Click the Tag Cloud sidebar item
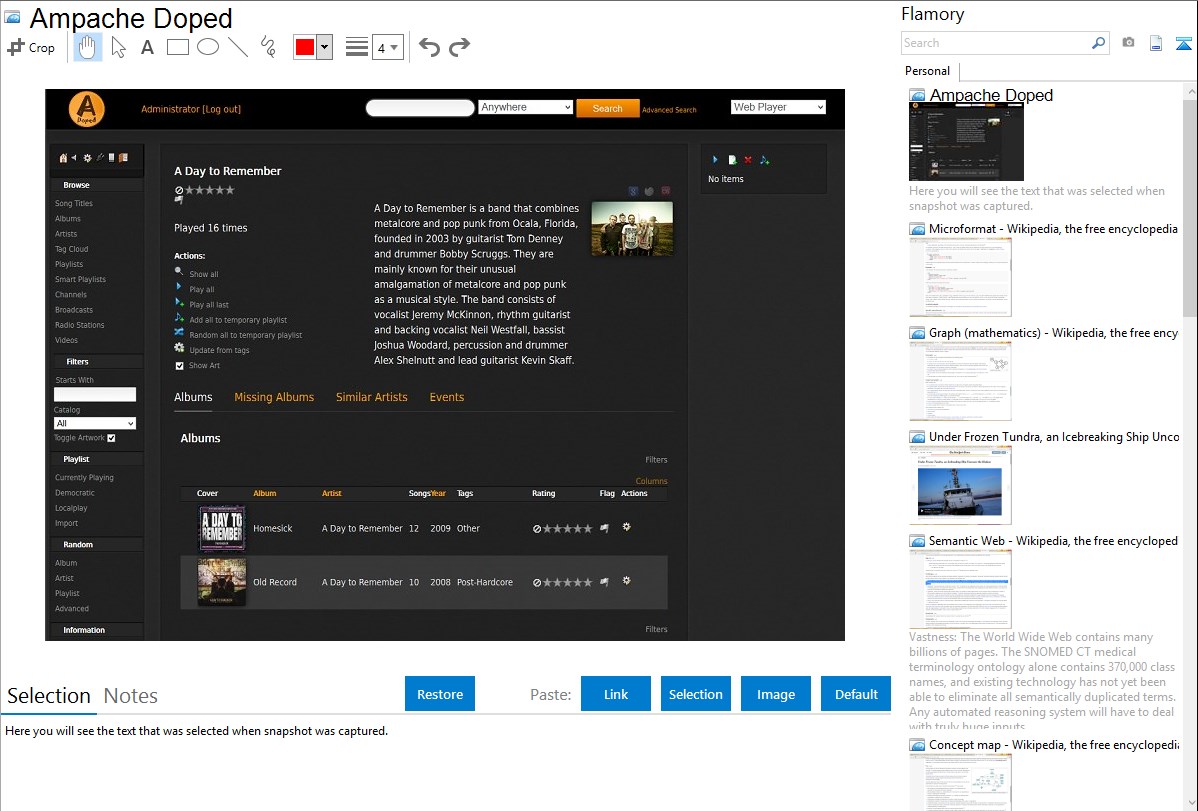The image size is (1198, 811). [x=72, y=249]
